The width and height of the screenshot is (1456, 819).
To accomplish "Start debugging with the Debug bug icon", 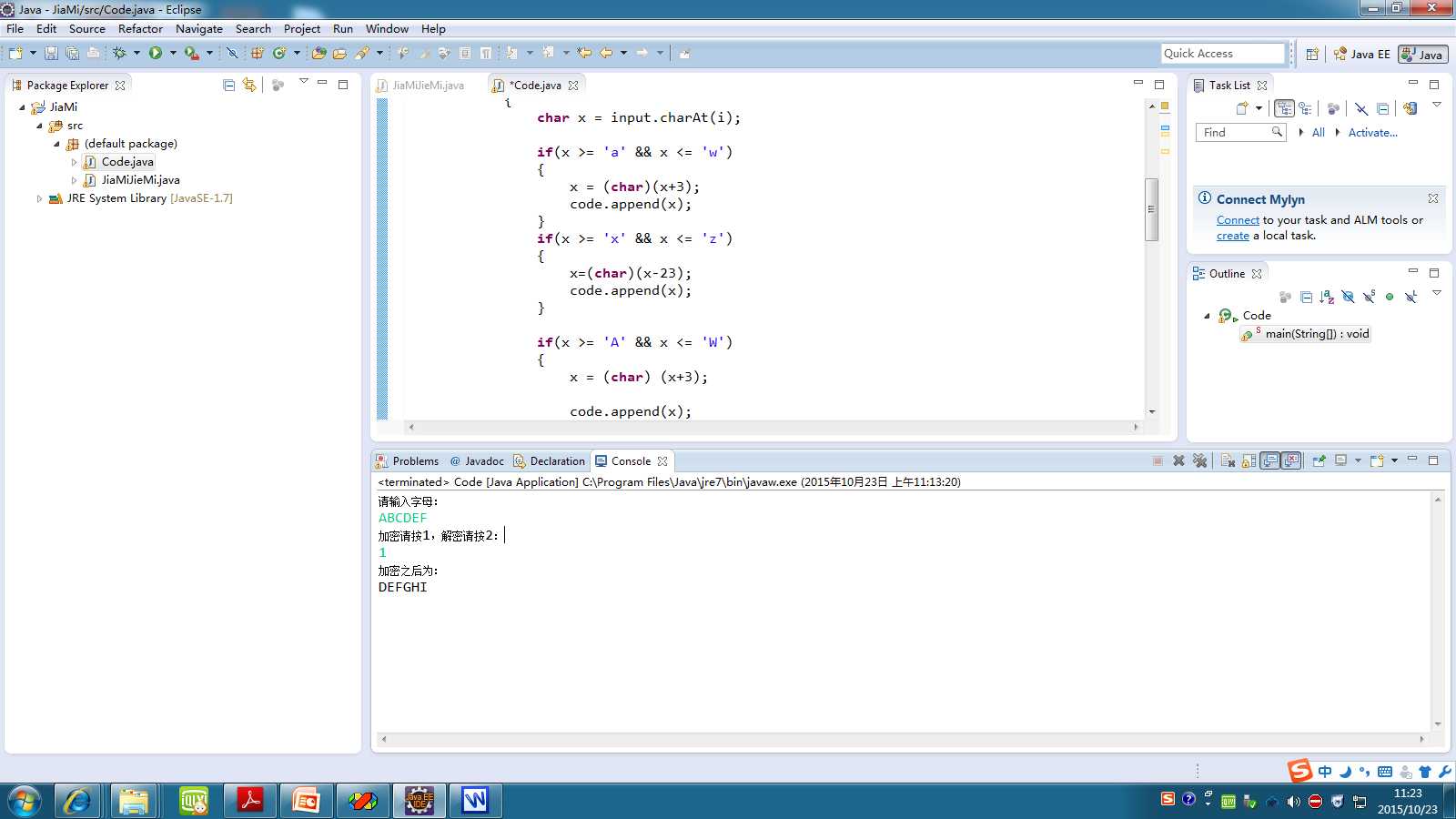I will [119, 54].
